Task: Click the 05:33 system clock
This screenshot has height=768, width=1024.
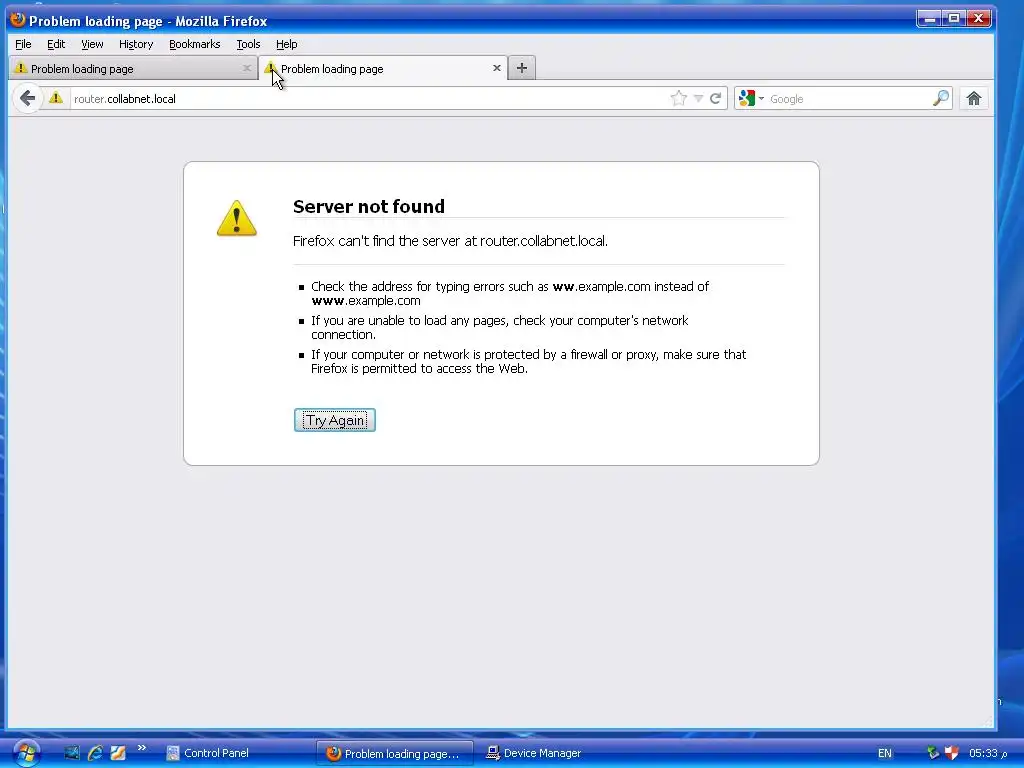Action: pyautogui.click(x=987, y=753)
